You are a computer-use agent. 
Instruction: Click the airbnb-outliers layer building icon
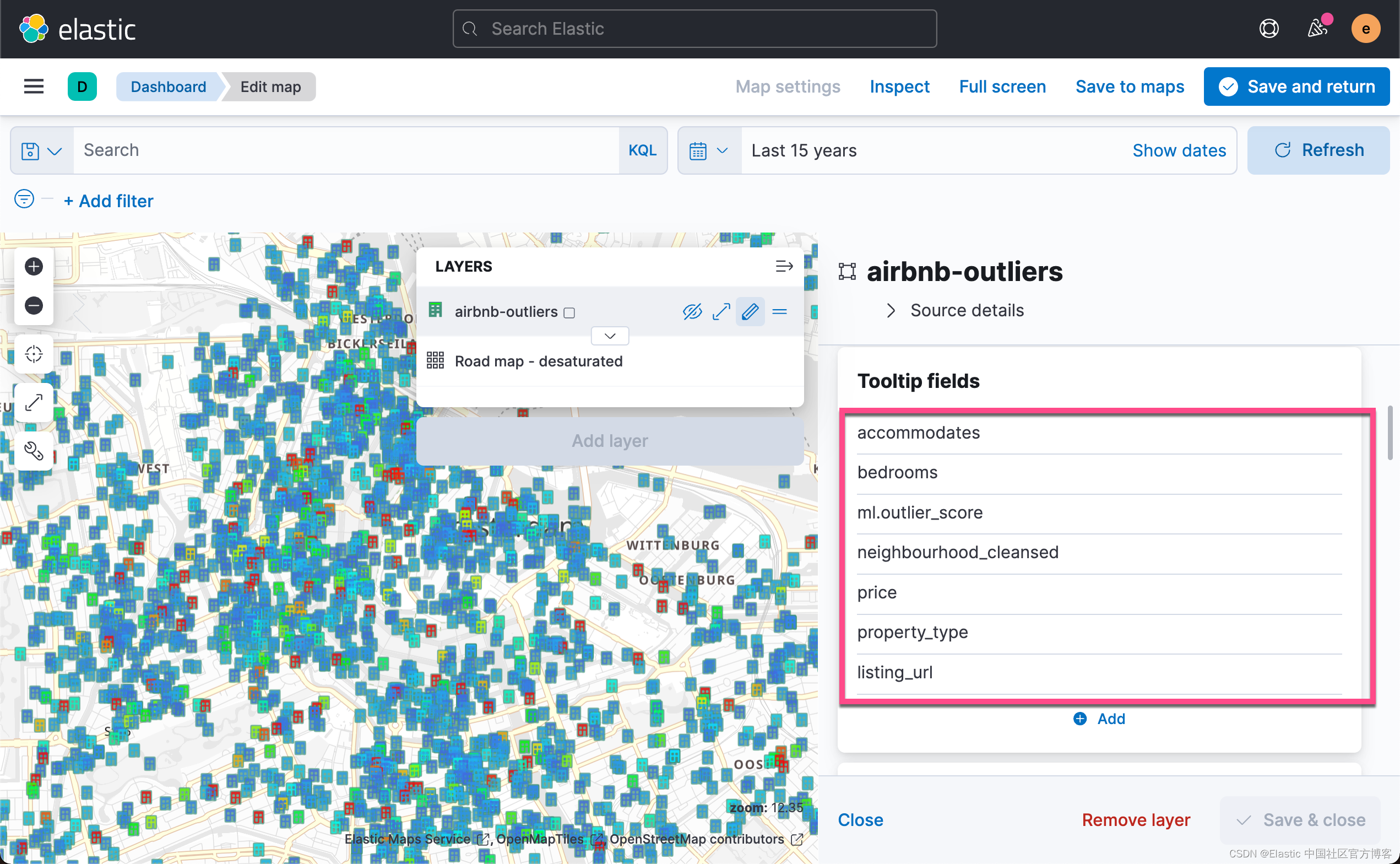tap(435, 310)
